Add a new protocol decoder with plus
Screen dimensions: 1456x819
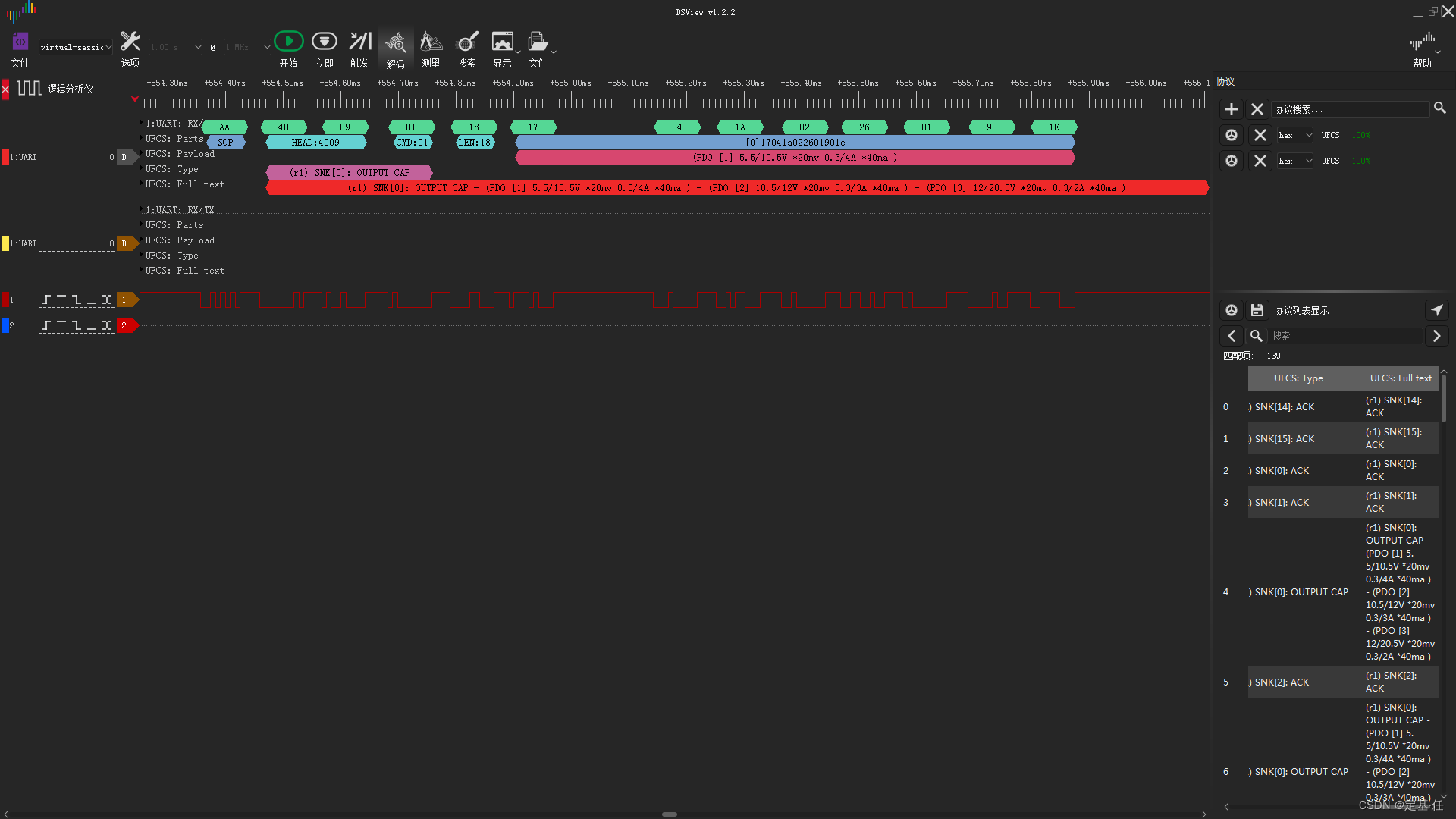(1232, 109)
